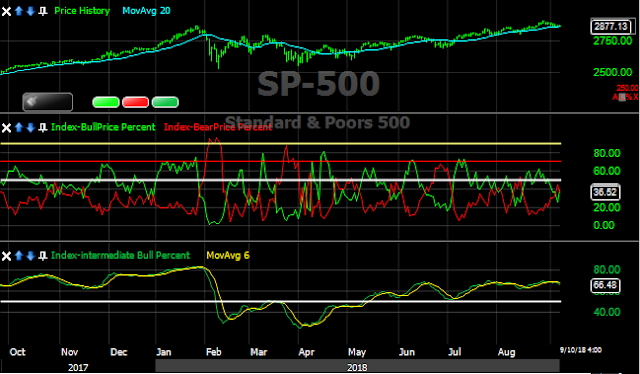Close the Index-BullPrice Percent panel

tap(6, 127)
